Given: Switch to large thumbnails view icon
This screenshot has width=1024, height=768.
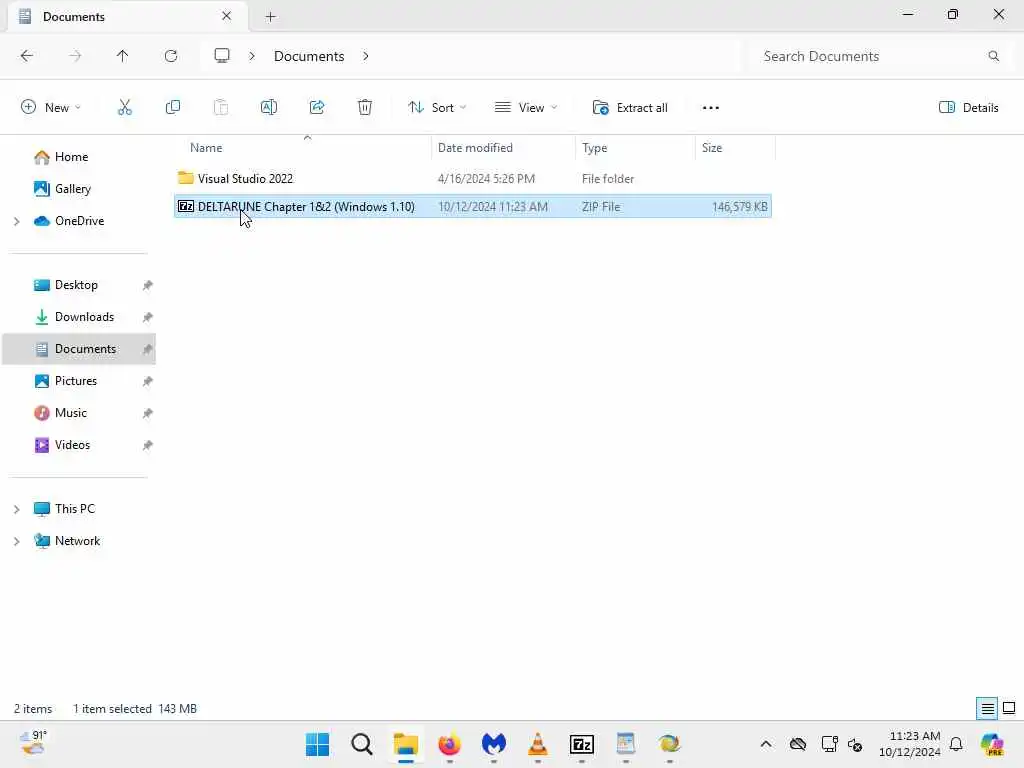Looking at the screenshot, I should tap(1009, 709).
